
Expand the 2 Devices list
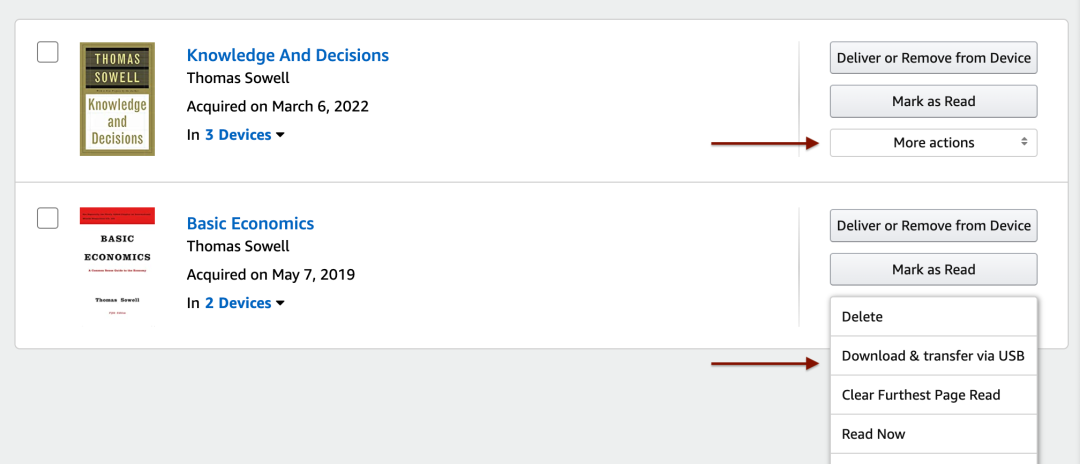[238, 303]
